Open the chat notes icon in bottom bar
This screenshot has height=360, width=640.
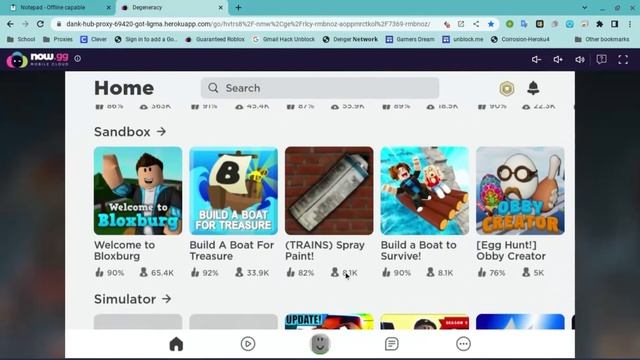(x=391, y=344)
